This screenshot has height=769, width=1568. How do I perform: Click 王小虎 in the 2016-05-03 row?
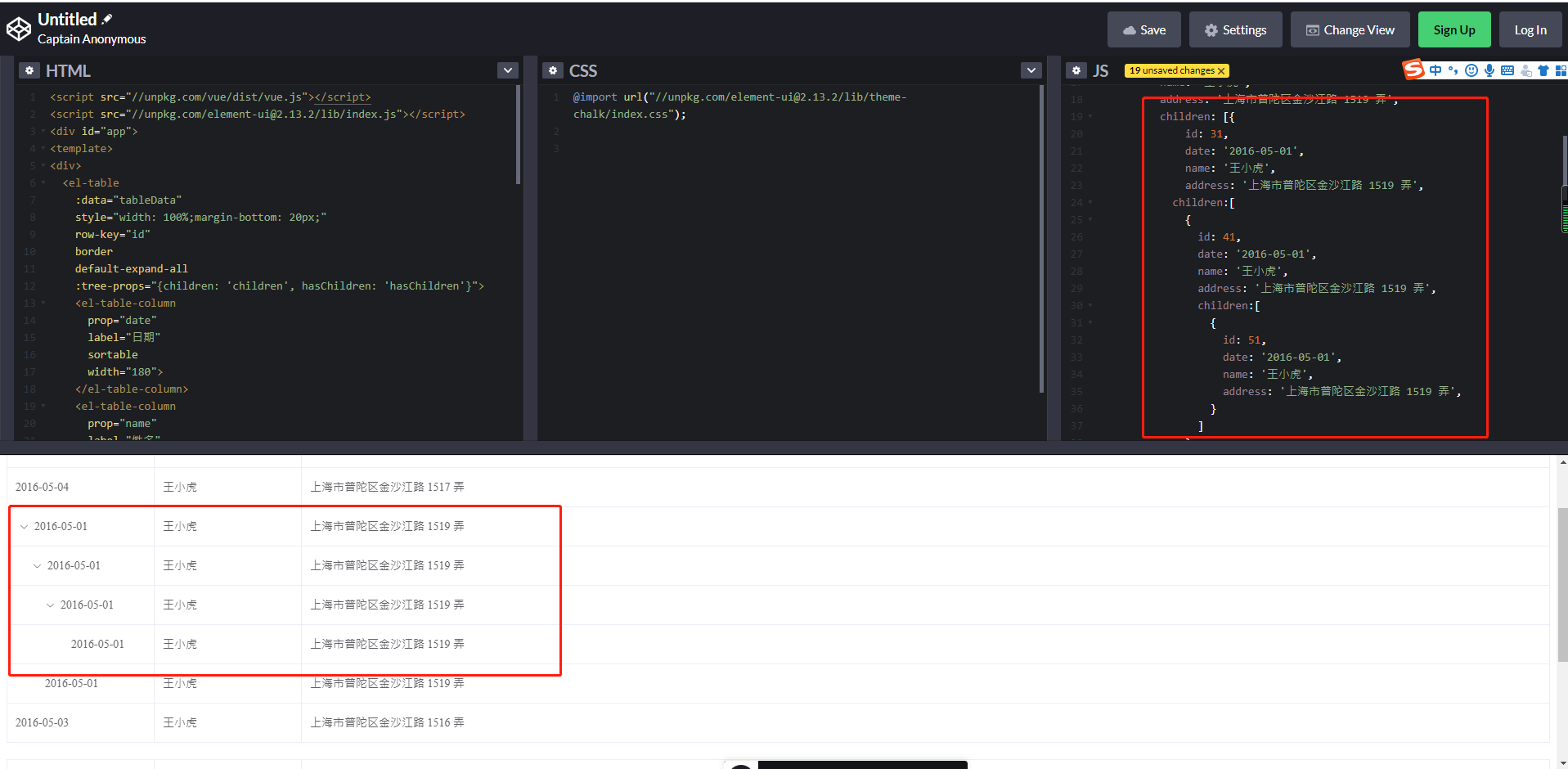click(x=180, y=722)
